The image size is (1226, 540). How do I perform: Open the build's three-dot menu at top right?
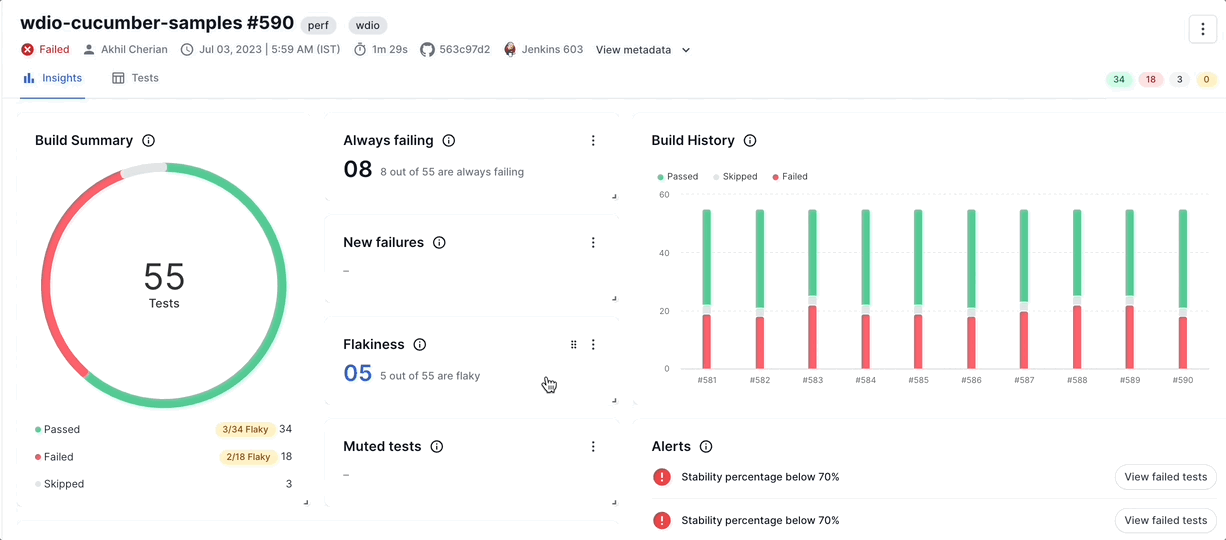[x=1202, y=29]
